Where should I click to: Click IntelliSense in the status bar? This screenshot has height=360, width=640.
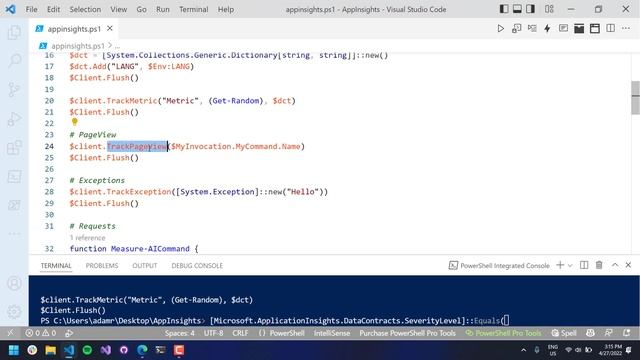pos(331,333)
